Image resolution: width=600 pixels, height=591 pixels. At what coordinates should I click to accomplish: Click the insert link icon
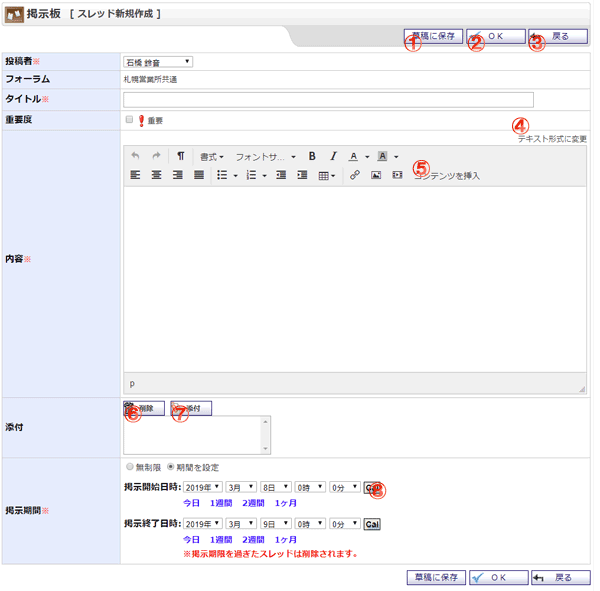tap(355, 176)
